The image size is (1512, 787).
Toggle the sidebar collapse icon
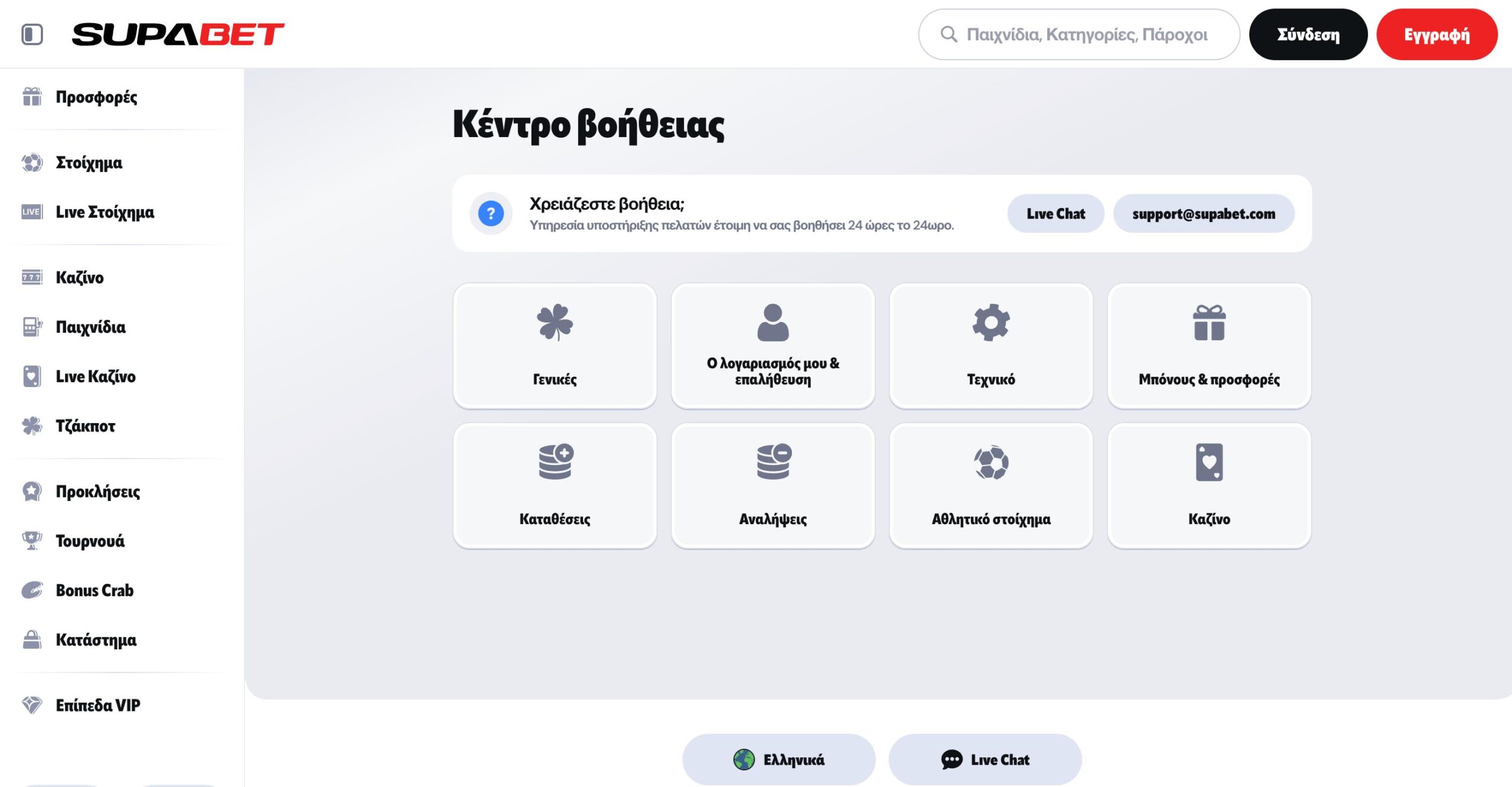[32, 34]
